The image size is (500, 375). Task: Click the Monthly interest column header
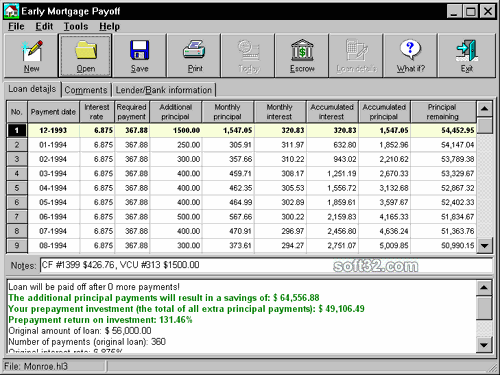[279, 112]
